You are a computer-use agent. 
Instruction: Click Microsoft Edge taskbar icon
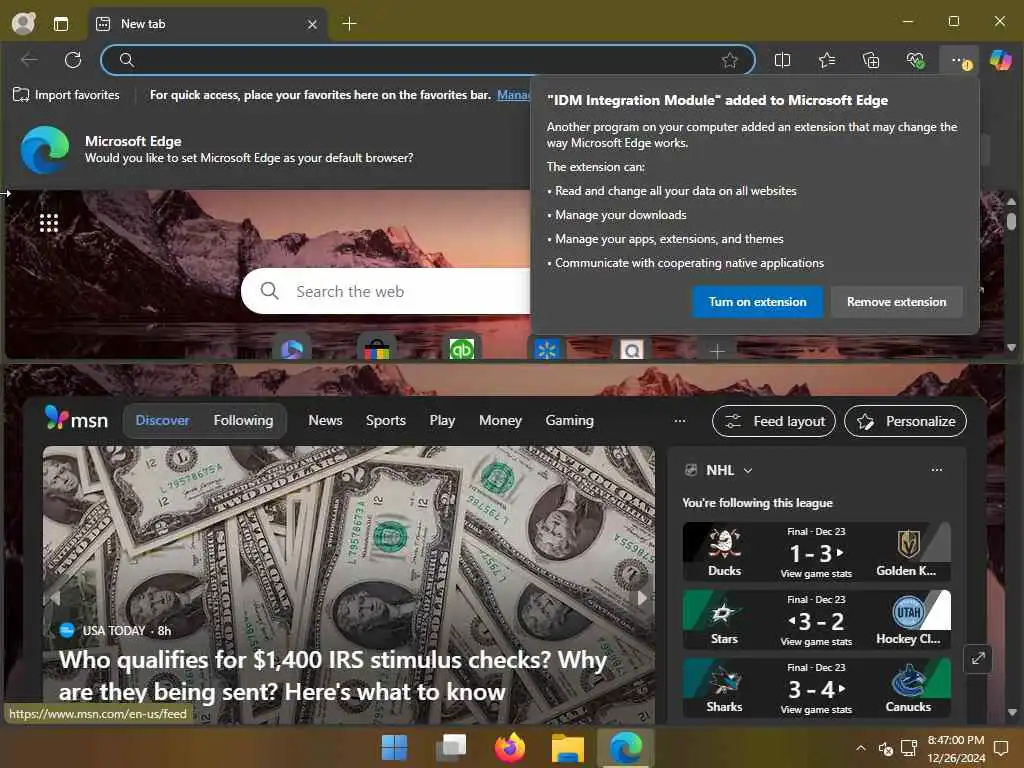625,748
